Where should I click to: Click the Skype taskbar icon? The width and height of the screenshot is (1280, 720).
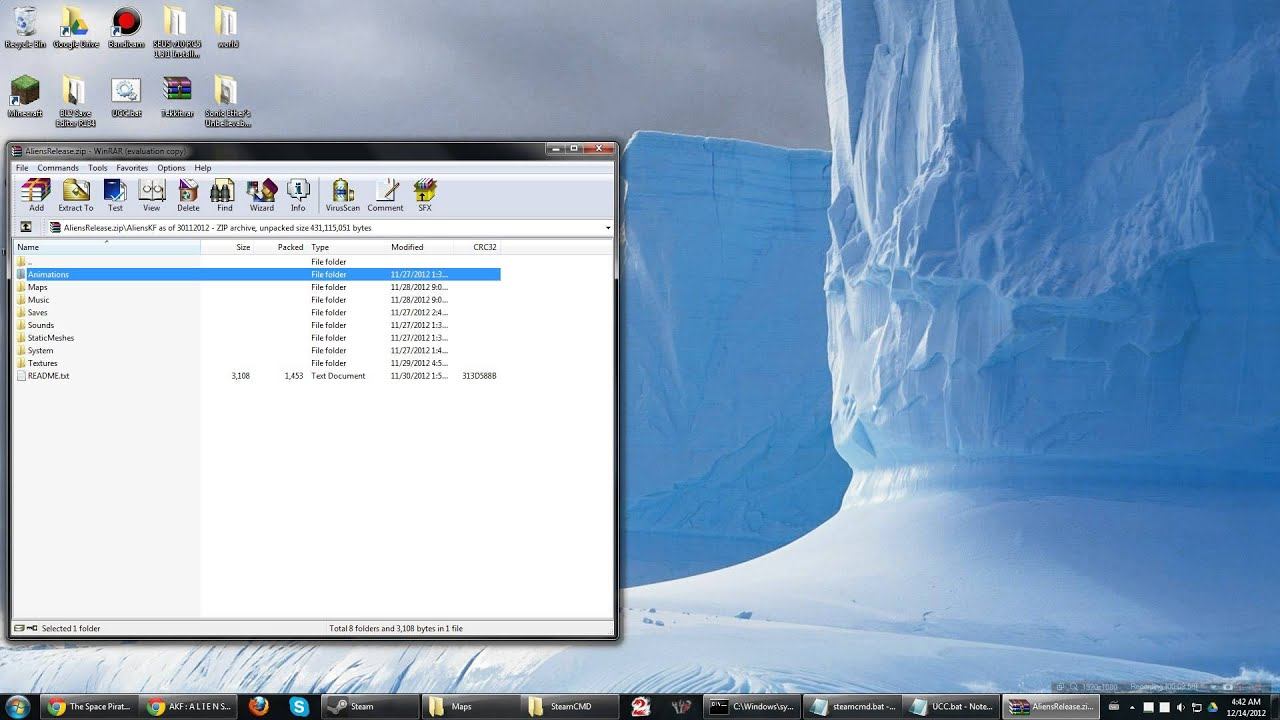299,706
